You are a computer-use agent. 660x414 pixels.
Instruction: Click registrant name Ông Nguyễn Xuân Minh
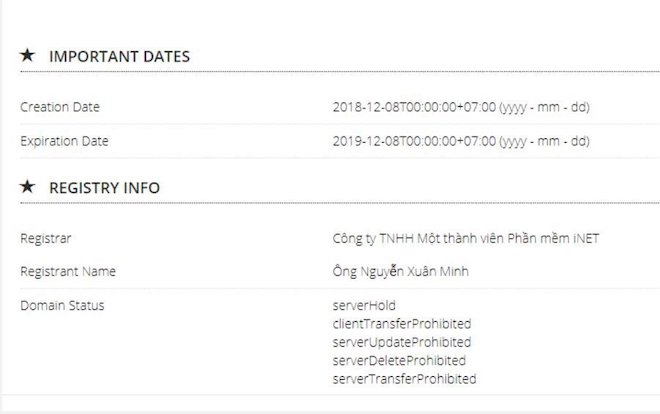click(400, 271)
